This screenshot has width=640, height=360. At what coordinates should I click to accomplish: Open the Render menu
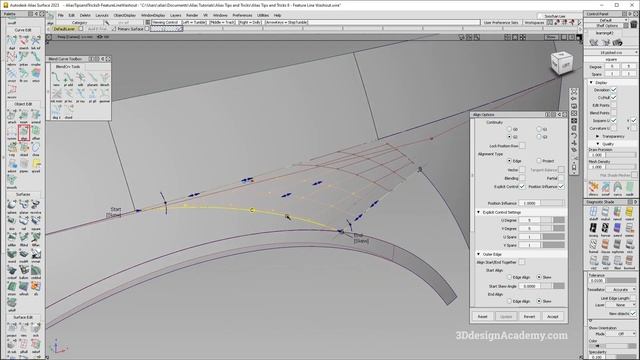tap(192, 15)
